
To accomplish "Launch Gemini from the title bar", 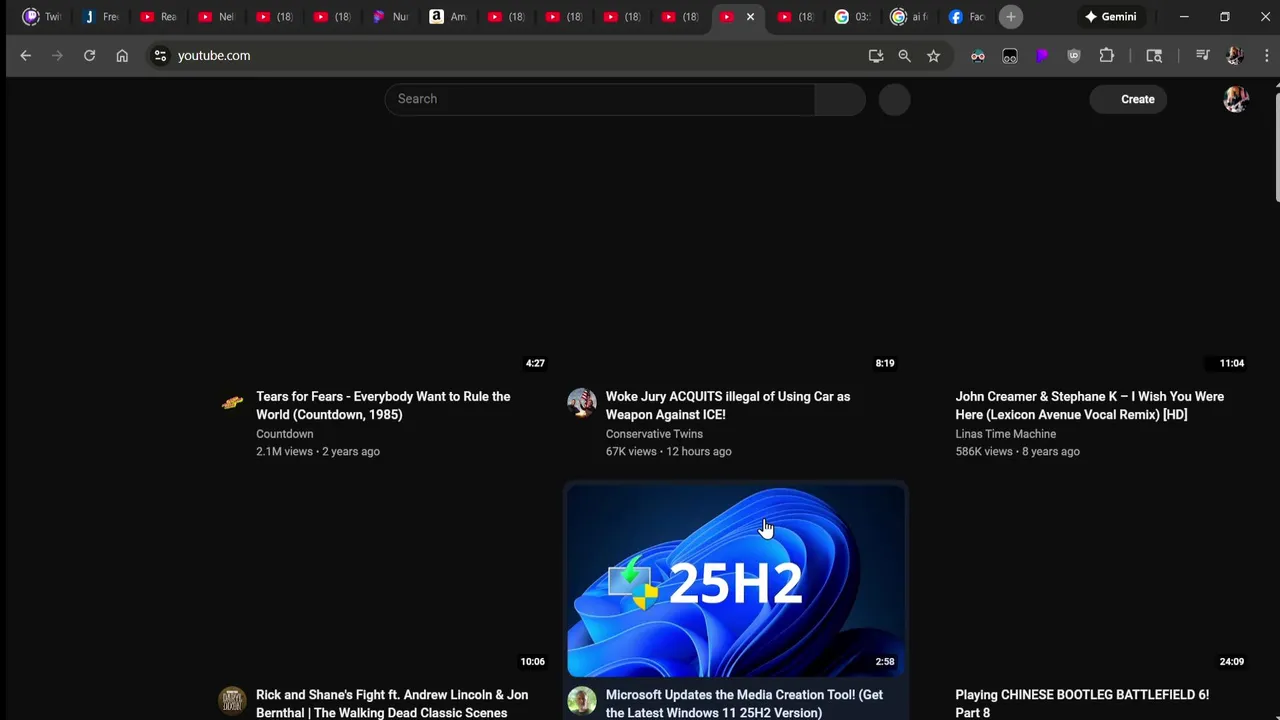I will tap(1111, 17).
